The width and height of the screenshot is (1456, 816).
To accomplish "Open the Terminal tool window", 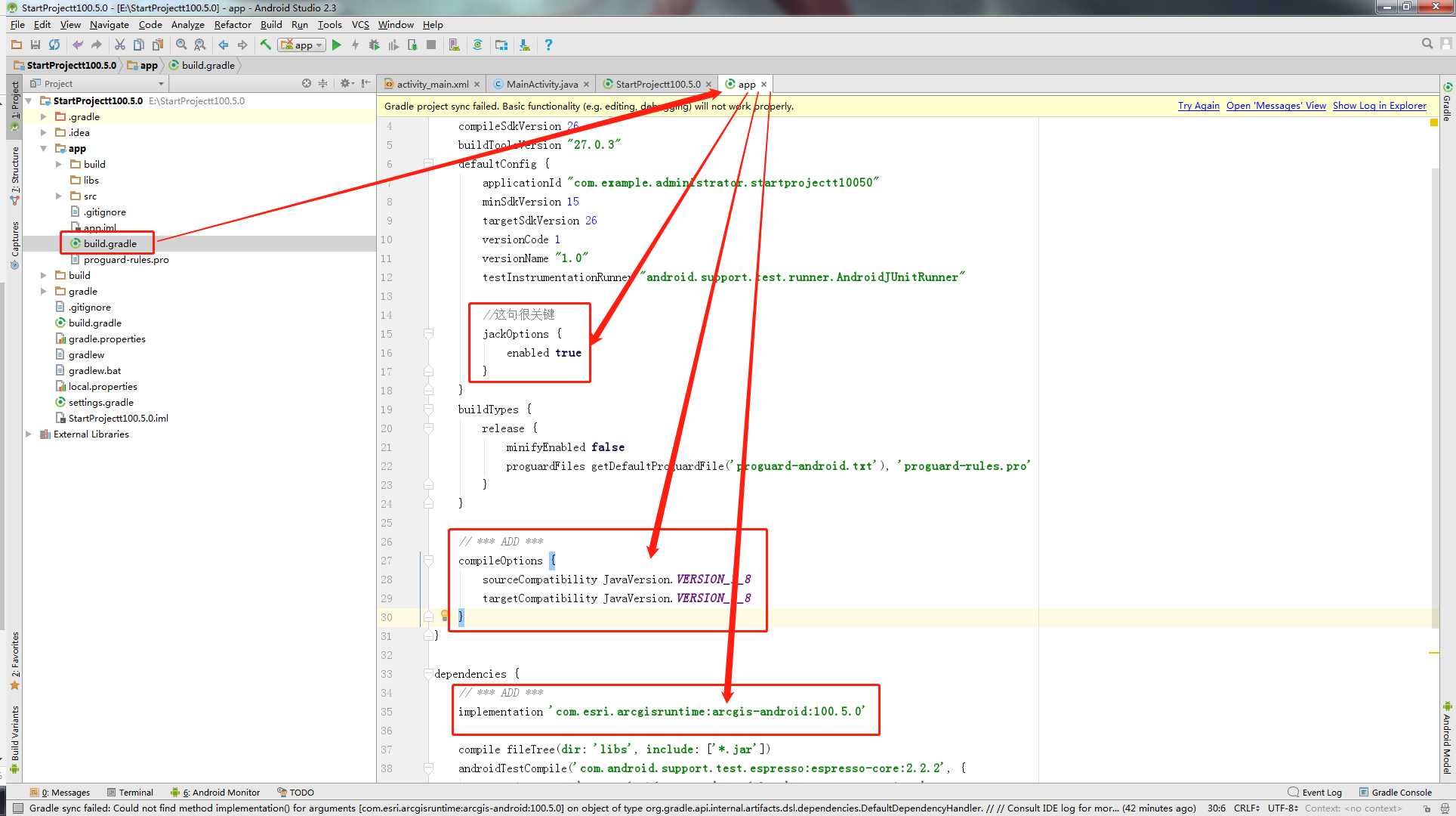I will click(130, 792).
